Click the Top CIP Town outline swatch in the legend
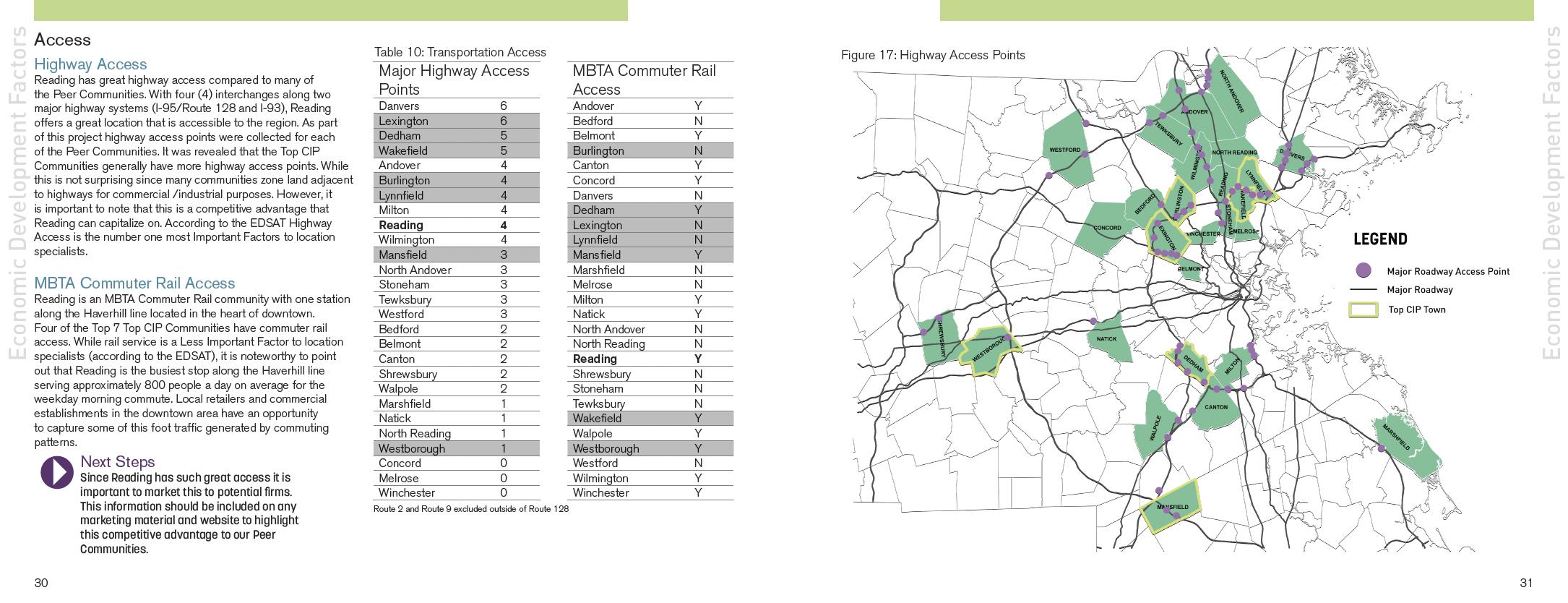Image resolution: width=1568 pixels, height=603 pixels. (1364, 310)
